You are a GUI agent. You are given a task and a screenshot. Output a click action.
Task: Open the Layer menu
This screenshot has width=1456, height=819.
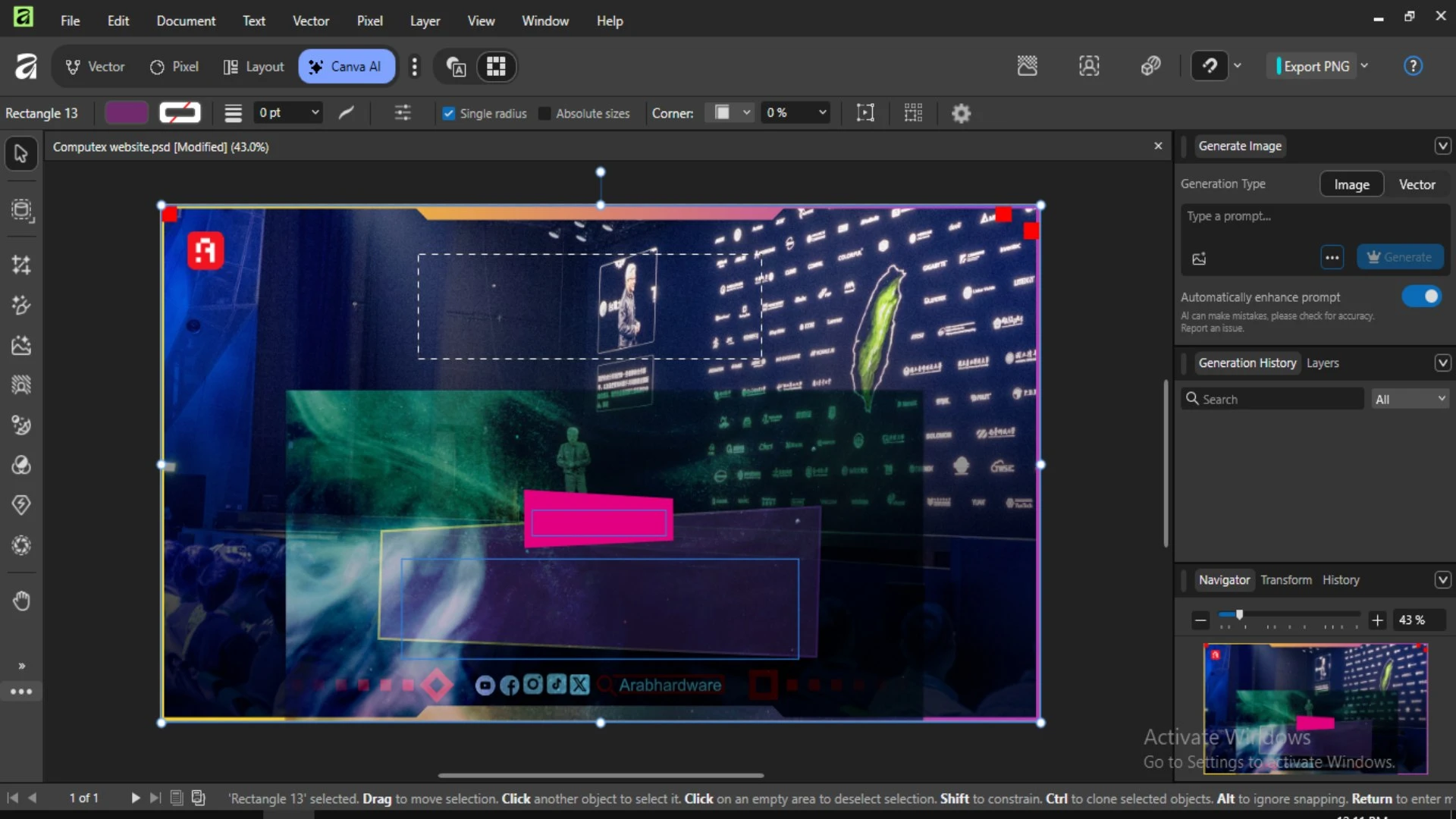click(425, 20)
